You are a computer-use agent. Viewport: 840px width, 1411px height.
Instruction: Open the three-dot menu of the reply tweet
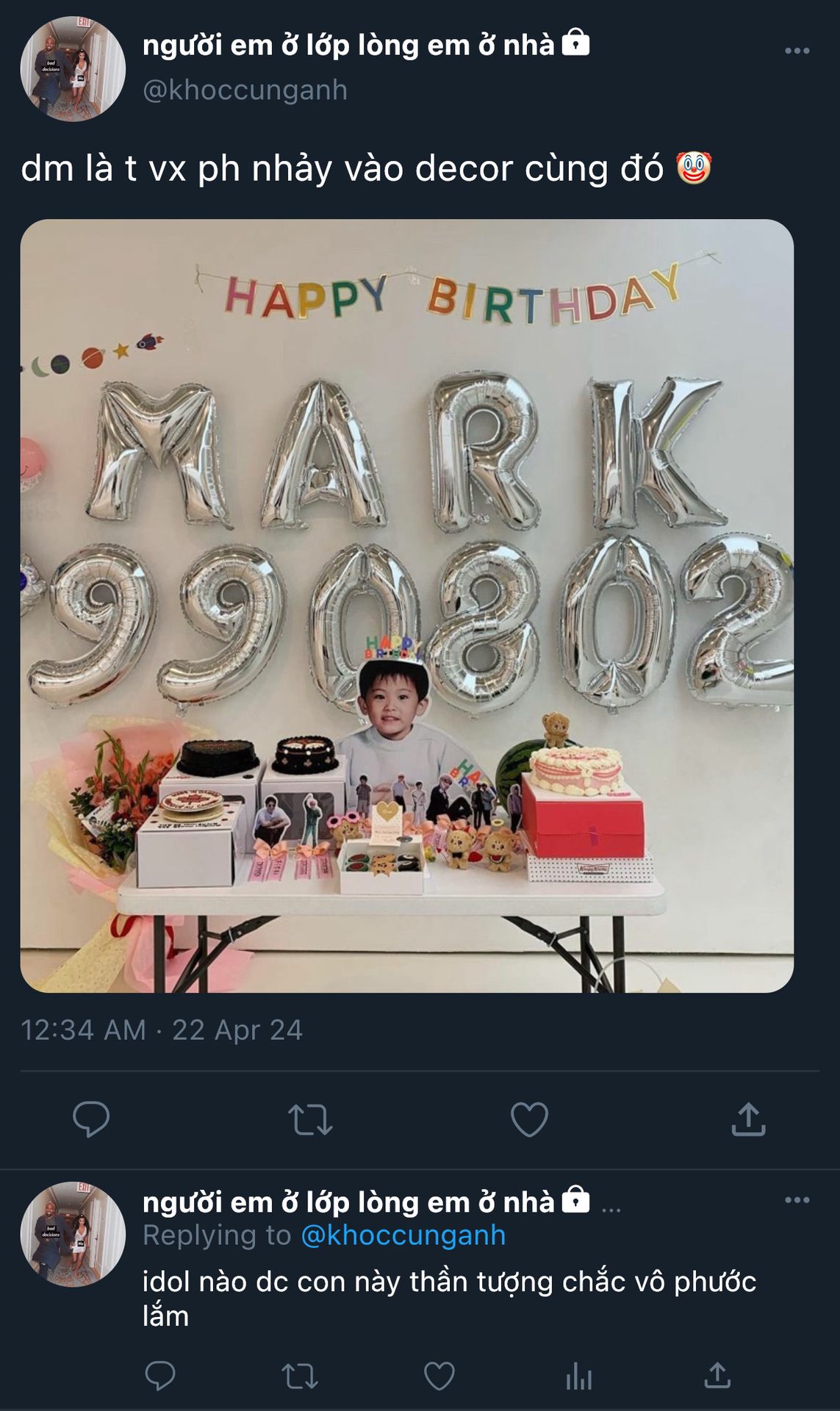[797, 1200]
